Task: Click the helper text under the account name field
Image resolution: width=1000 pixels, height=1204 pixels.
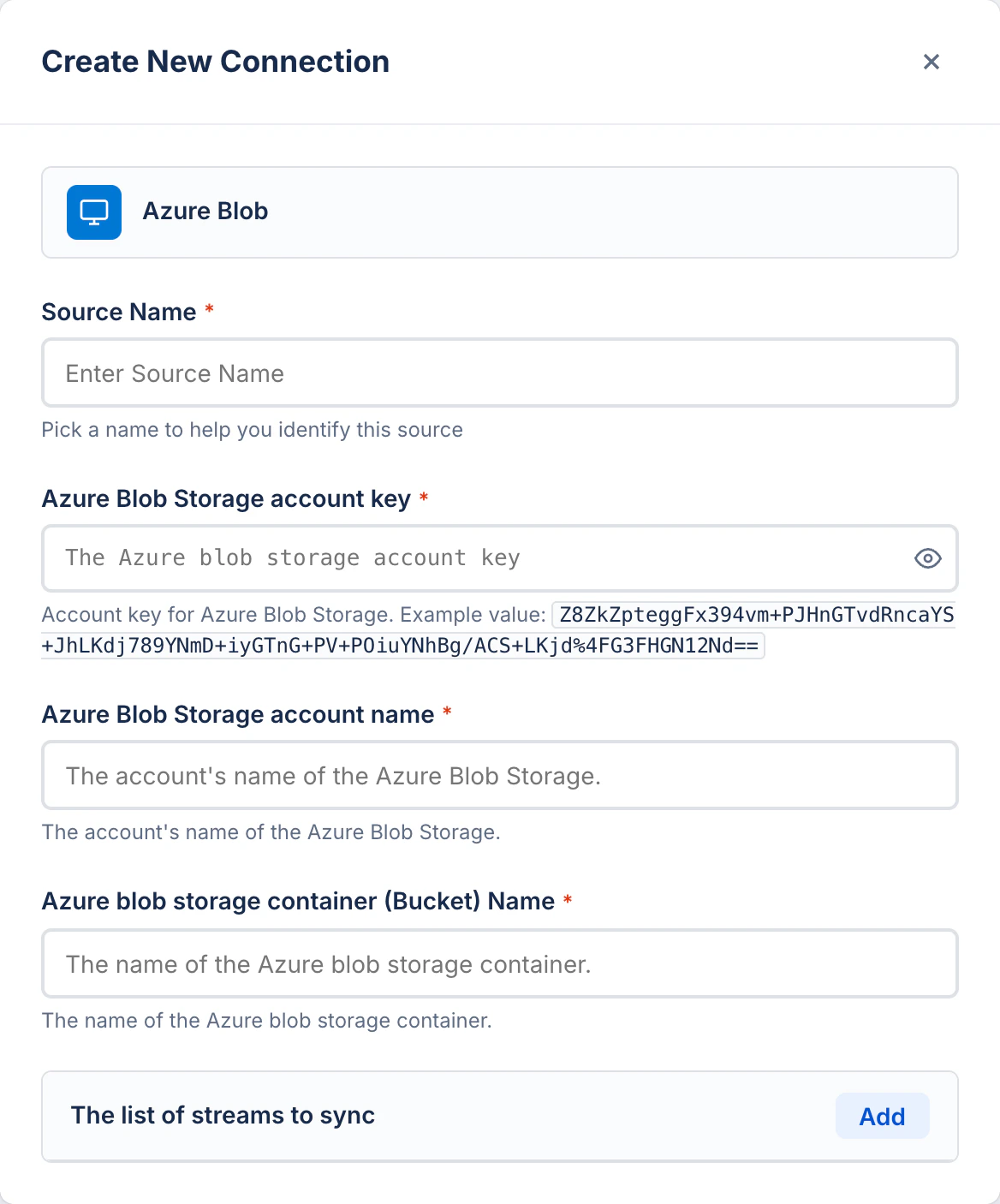Action: click(271, 832)
